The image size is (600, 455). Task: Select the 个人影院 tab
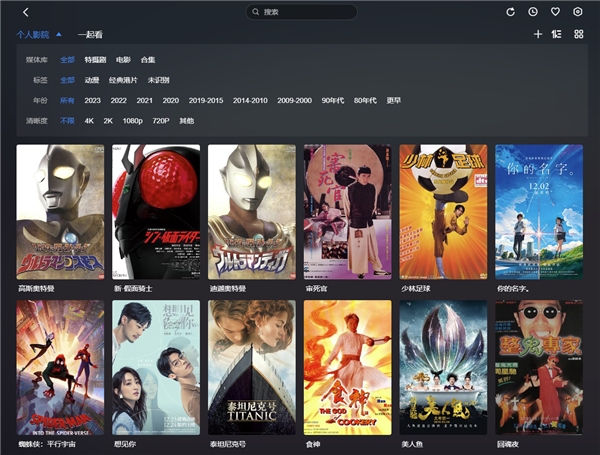(33, 35)
